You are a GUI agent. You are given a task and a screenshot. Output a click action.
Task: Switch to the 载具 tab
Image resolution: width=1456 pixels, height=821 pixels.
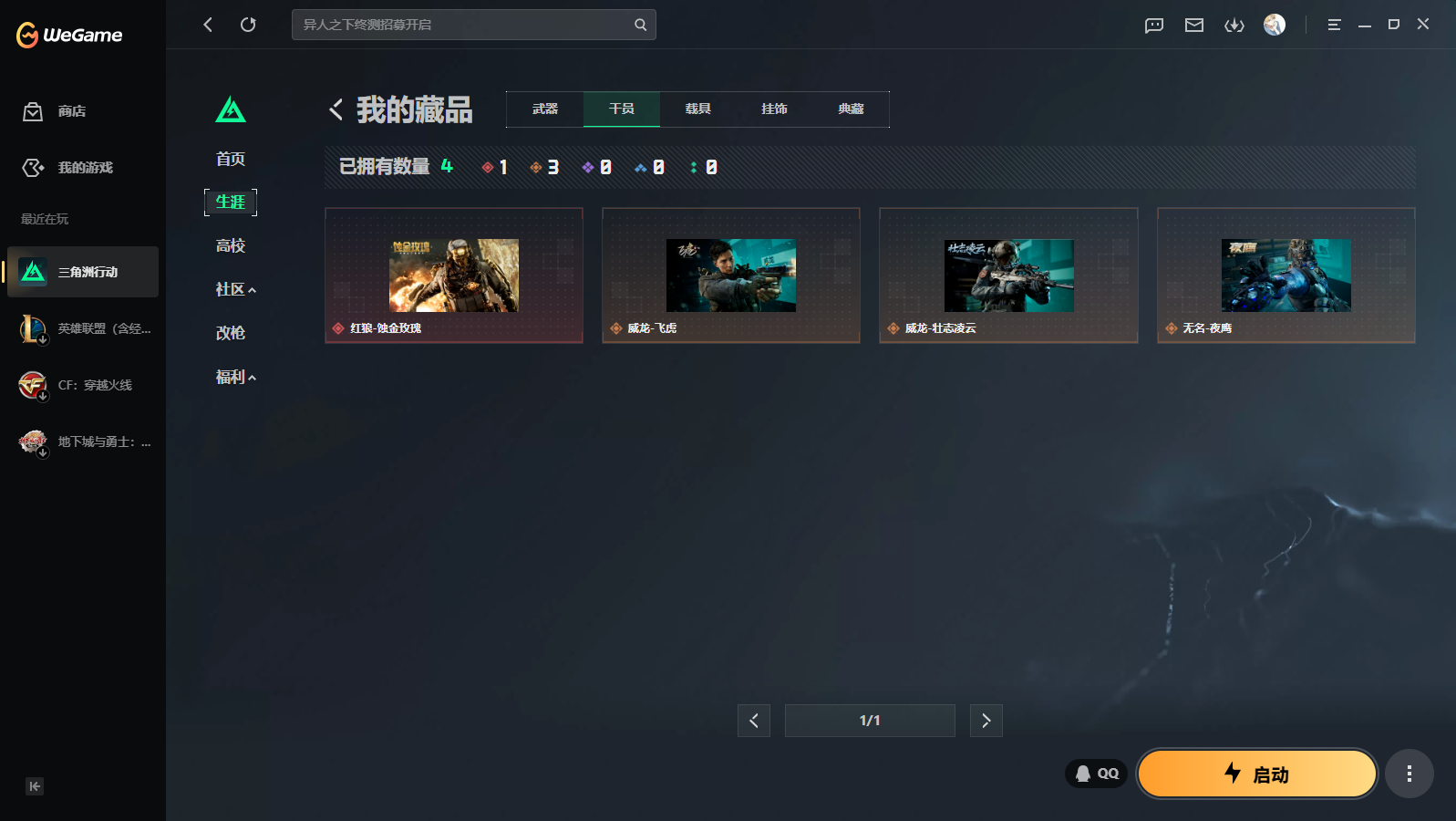click(x=698, y=109)
